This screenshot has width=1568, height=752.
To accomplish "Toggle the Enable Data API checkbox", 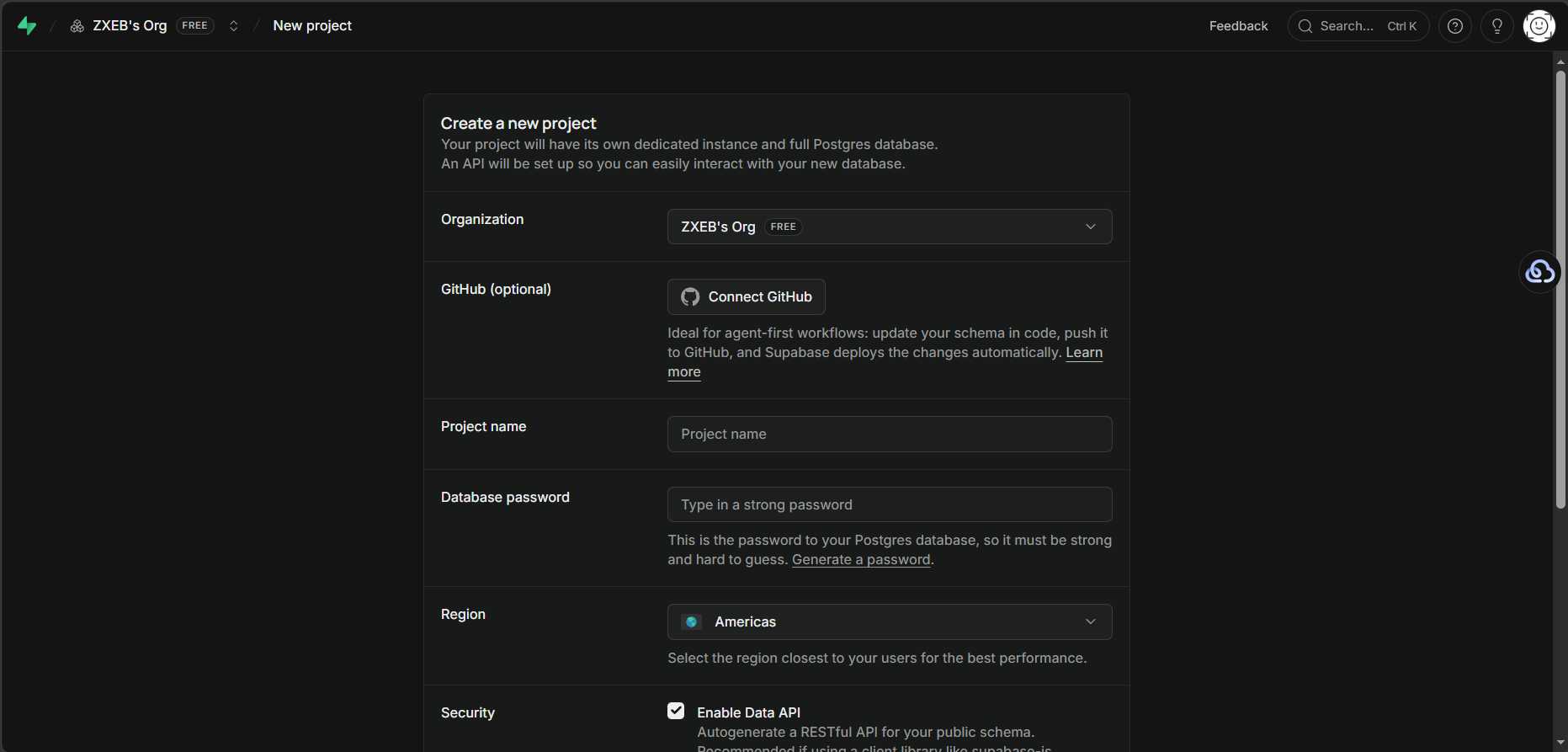I will tap(676, 712).
